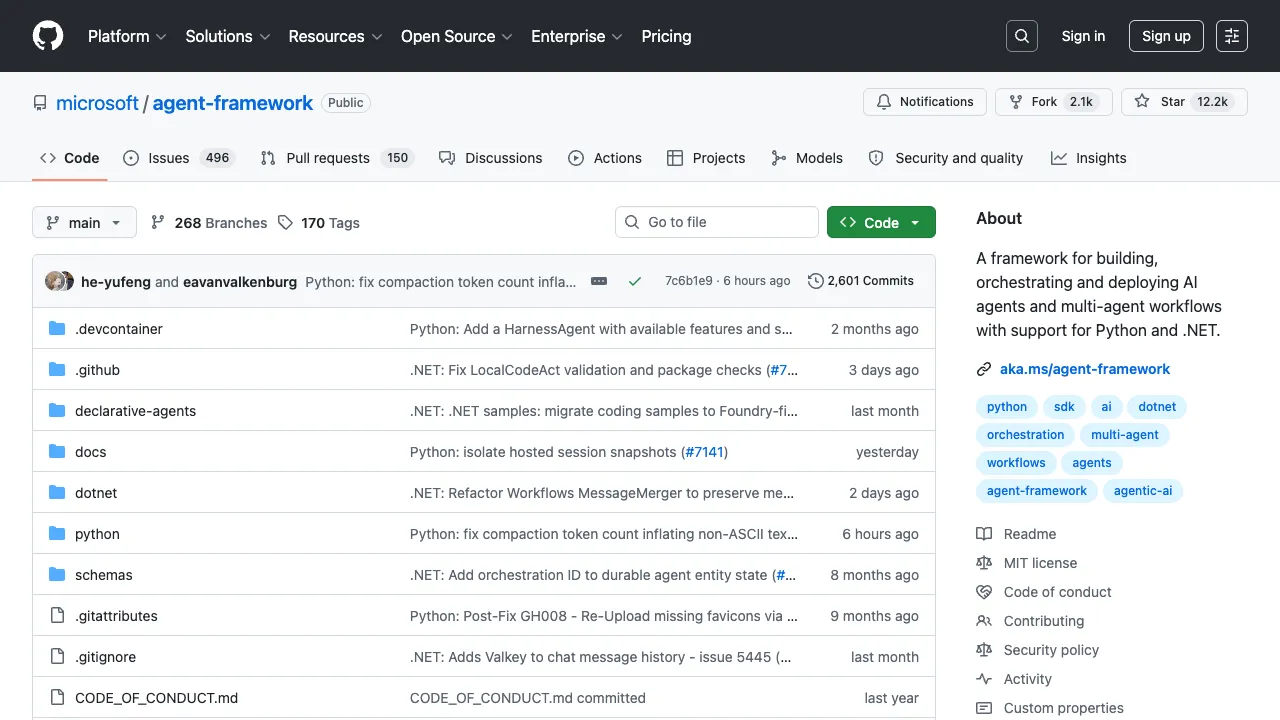1280x720 pixels.
Task: Select the agentic-ai topic tag
Action: [1143, 491]
